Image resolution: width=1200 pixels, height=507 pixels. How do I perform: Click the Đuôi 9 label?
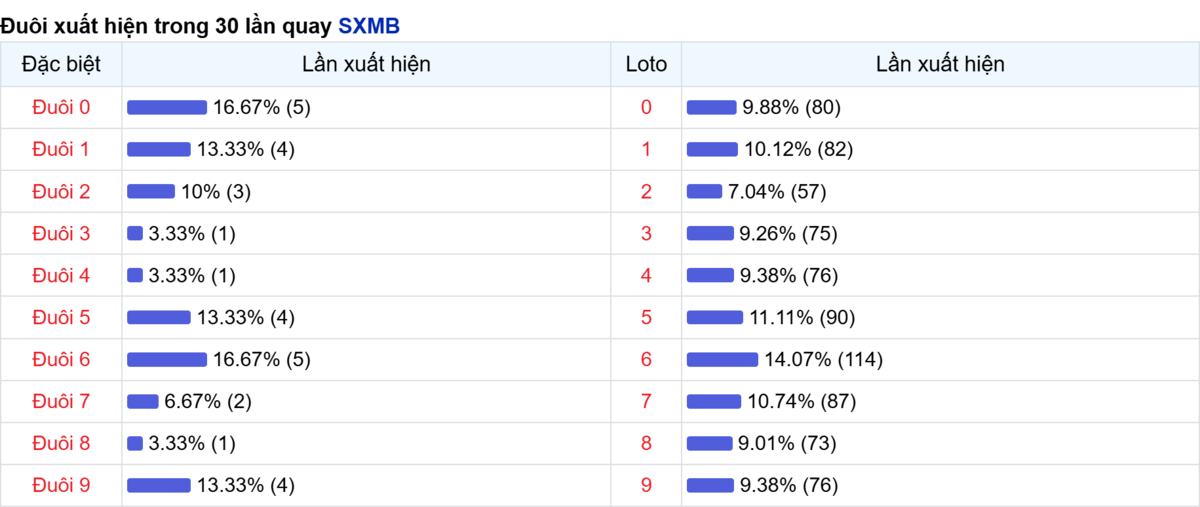coord(61,485)
